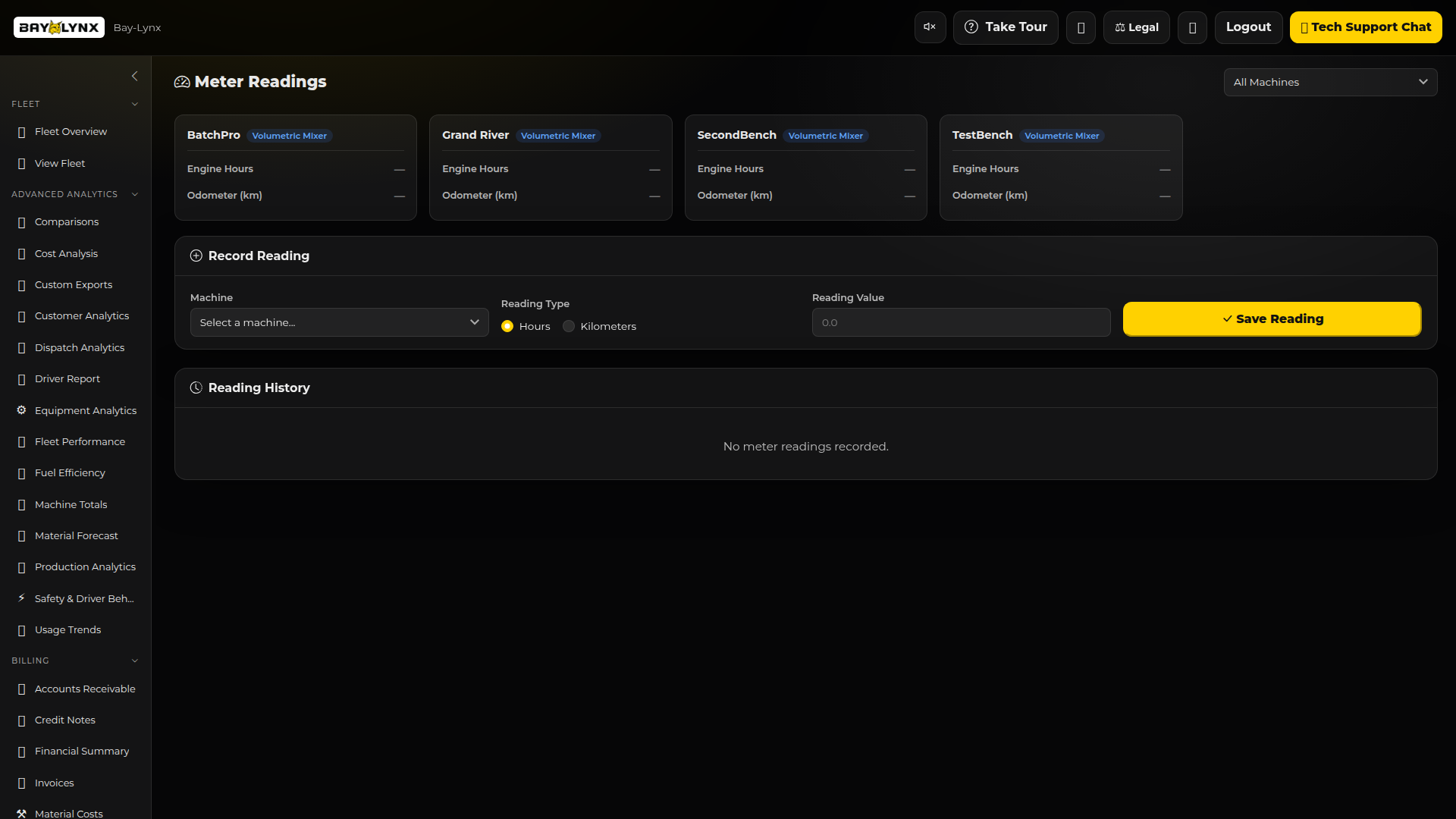
Task: Click the Bay-Lynx logo
Action: pyautogui.click(x=59, y=27)
